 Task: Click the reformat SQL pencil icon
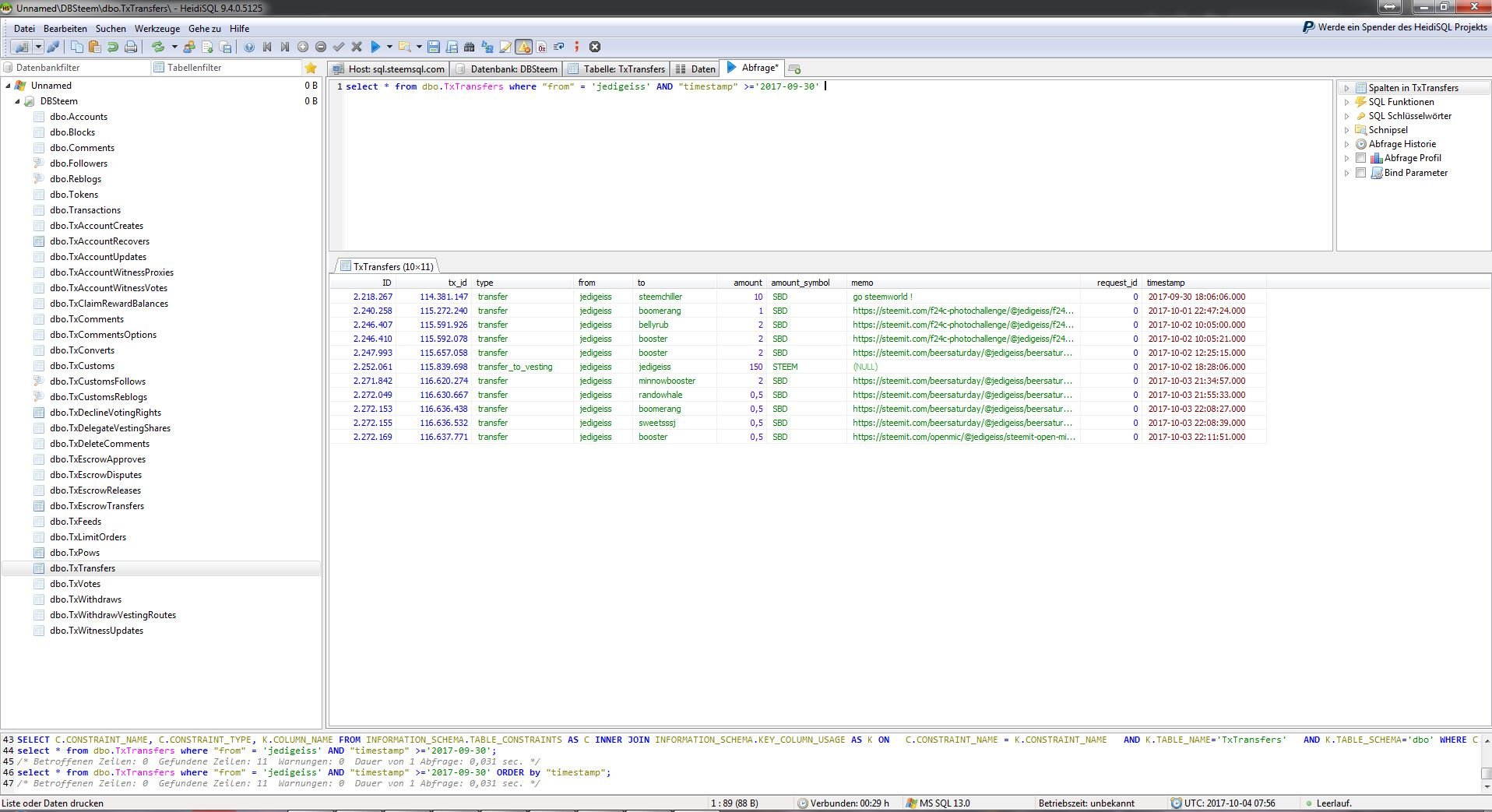(x=505, y=47)
